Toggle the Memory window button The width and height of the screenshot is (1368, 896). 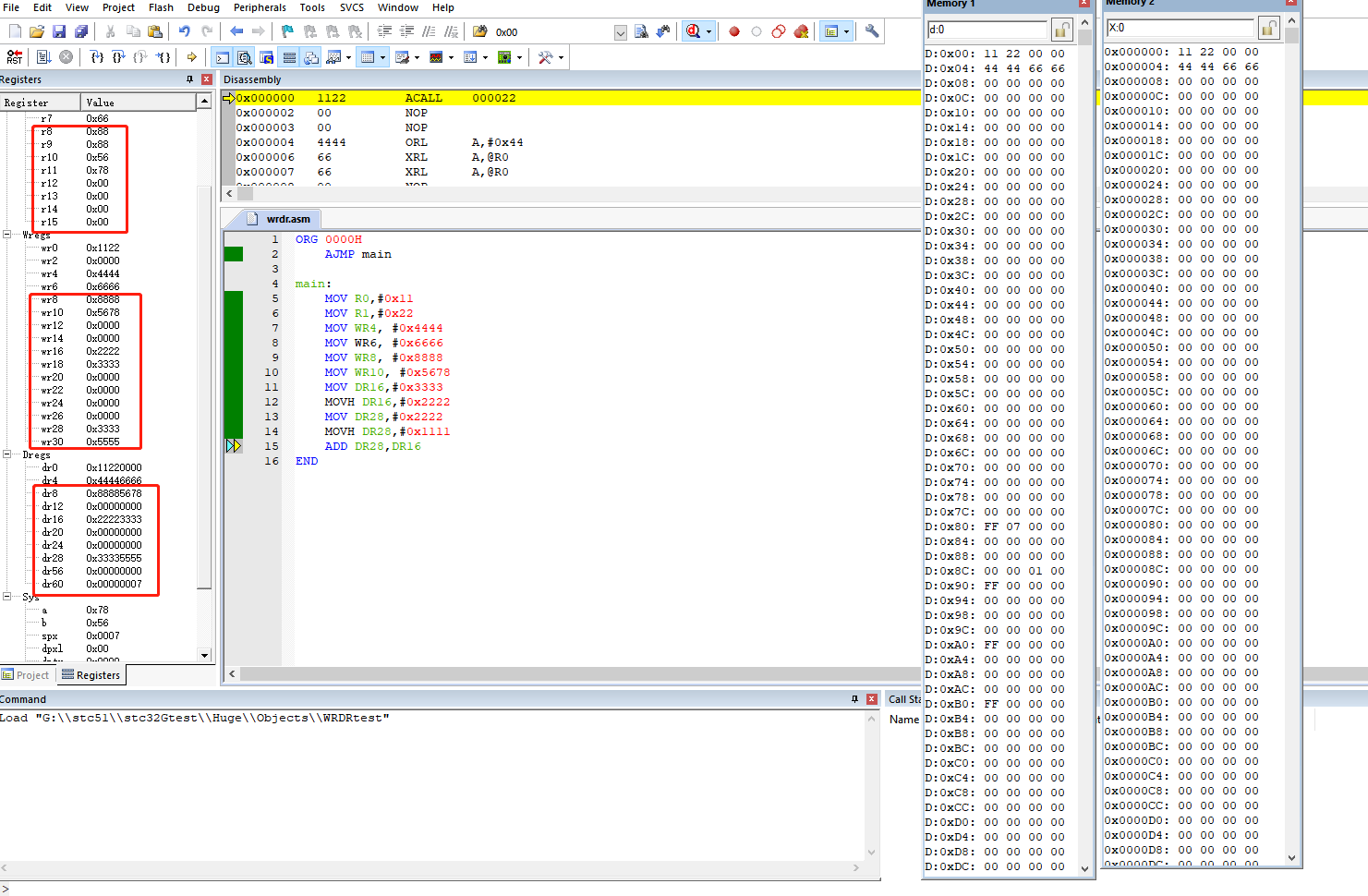368,57
